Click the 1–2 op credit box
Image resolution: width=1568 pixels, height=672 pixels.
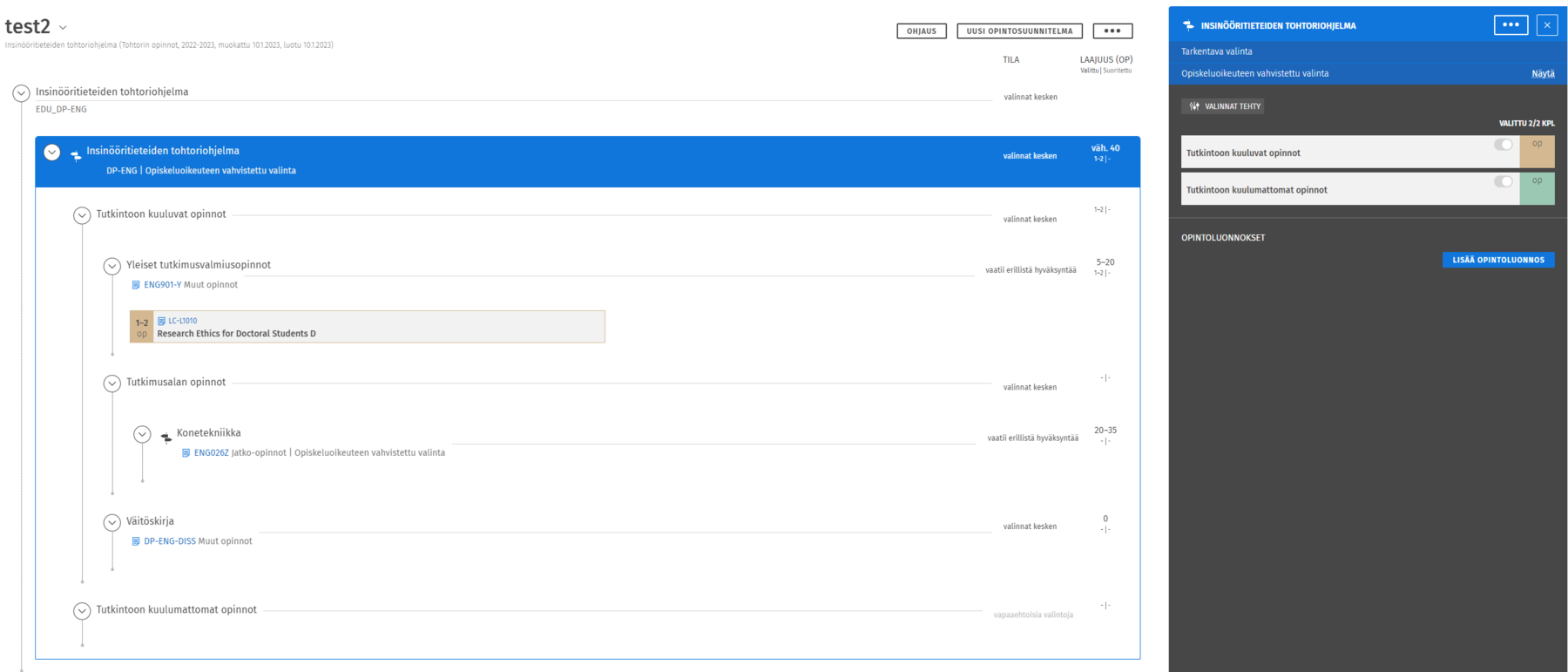point(141,327)
